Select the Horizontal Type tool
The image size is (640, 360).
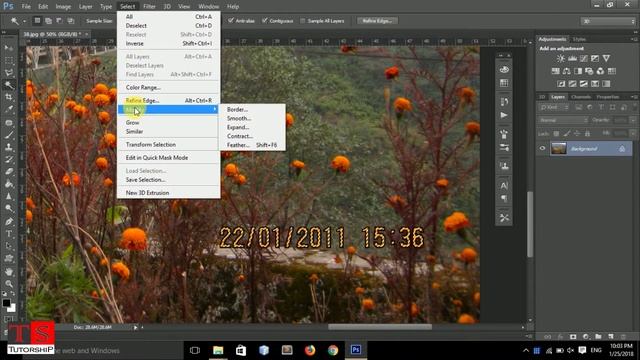pyautogui.click(x=9, y=234)
